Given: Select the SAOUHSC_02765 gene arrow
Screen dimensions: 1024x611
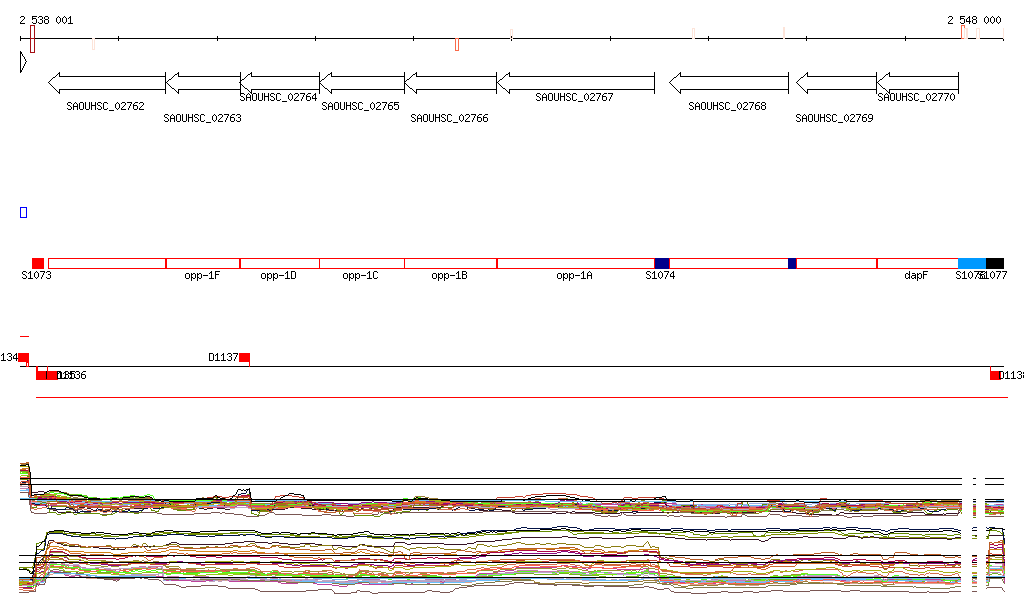Looking at the screenshot, I should pos(362,82).
